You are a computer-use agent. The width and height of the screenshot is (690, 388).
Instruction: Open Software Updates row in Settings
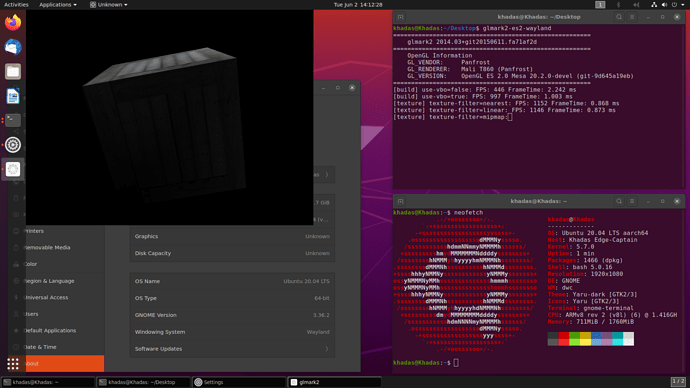pyautogui.click(x=232, y=349)
